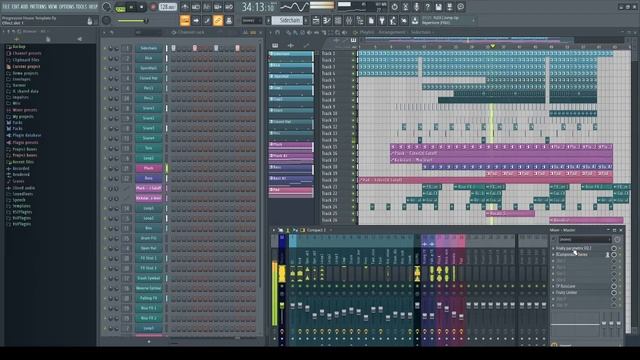Open the OPTIONS menu
The image size is (640, 360).
pos(67,7)
